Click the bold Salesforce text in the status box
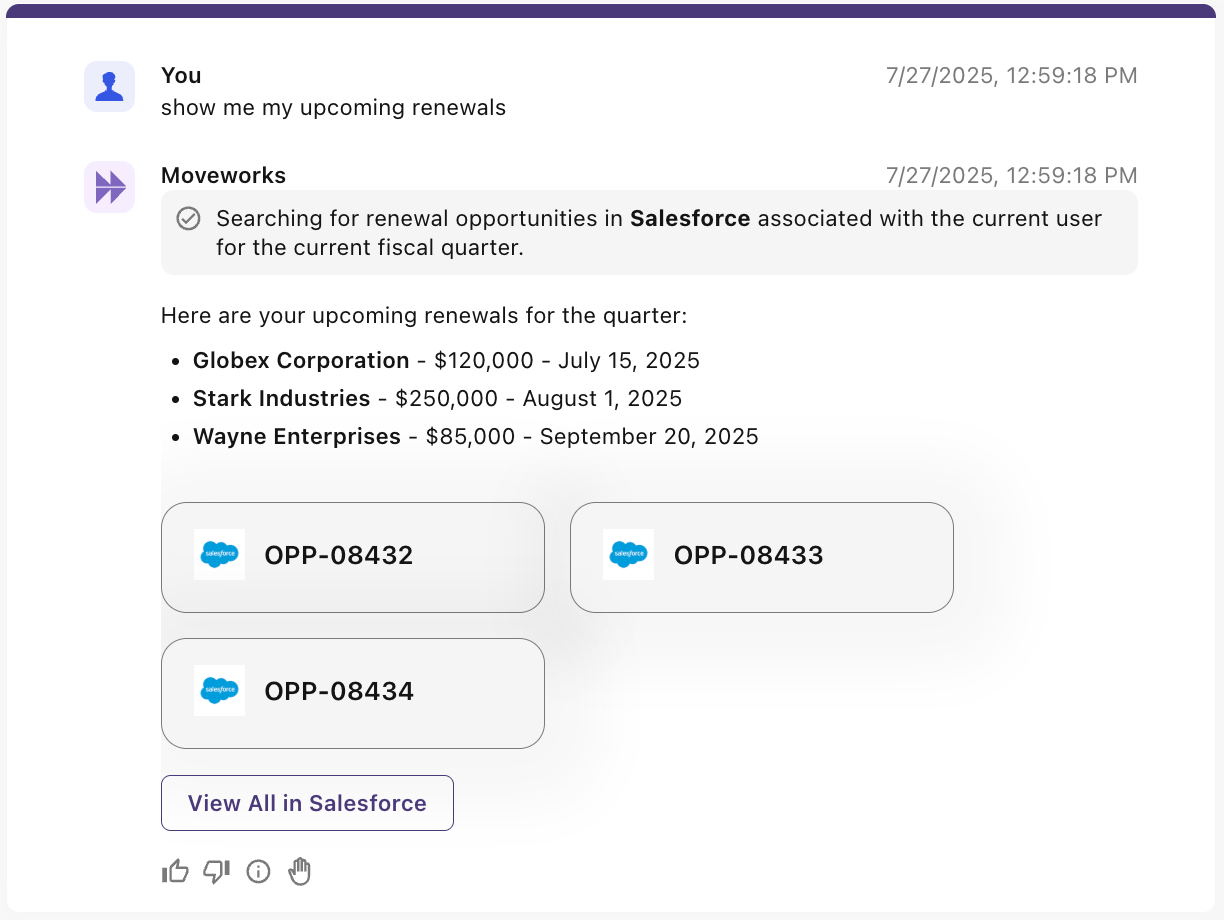The height and width of the screenshot is (920, 1224). pyautogui.click(x=690, y=219)
